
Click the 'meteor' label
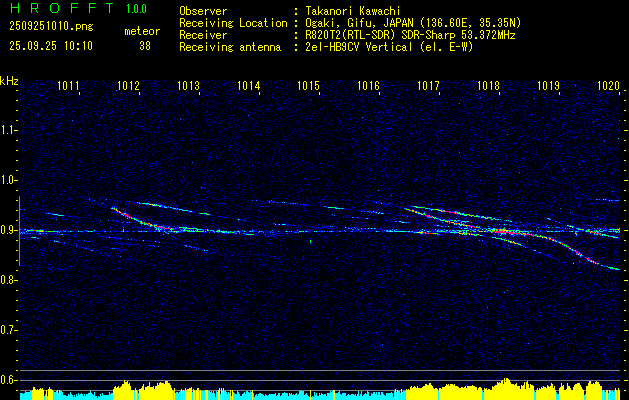[x=142, y=31]
